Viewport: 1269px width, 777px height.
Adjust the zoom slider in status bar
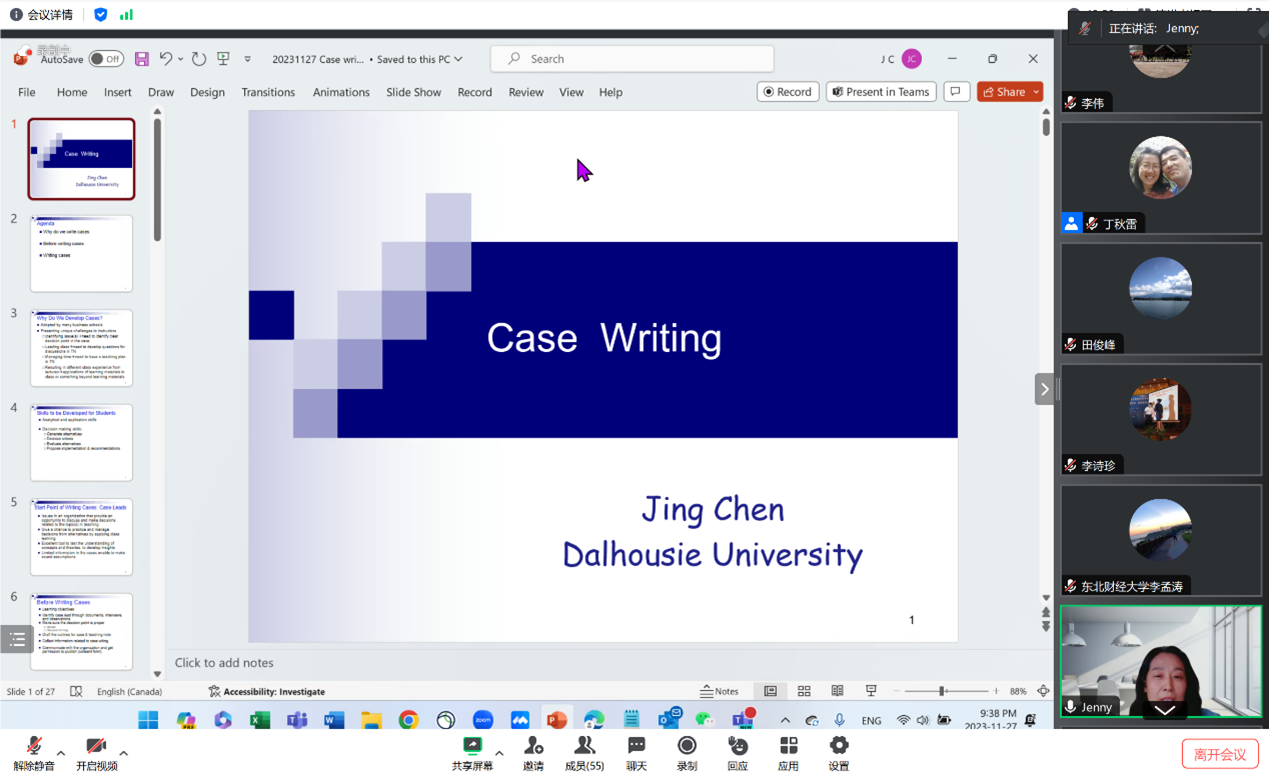942,691
